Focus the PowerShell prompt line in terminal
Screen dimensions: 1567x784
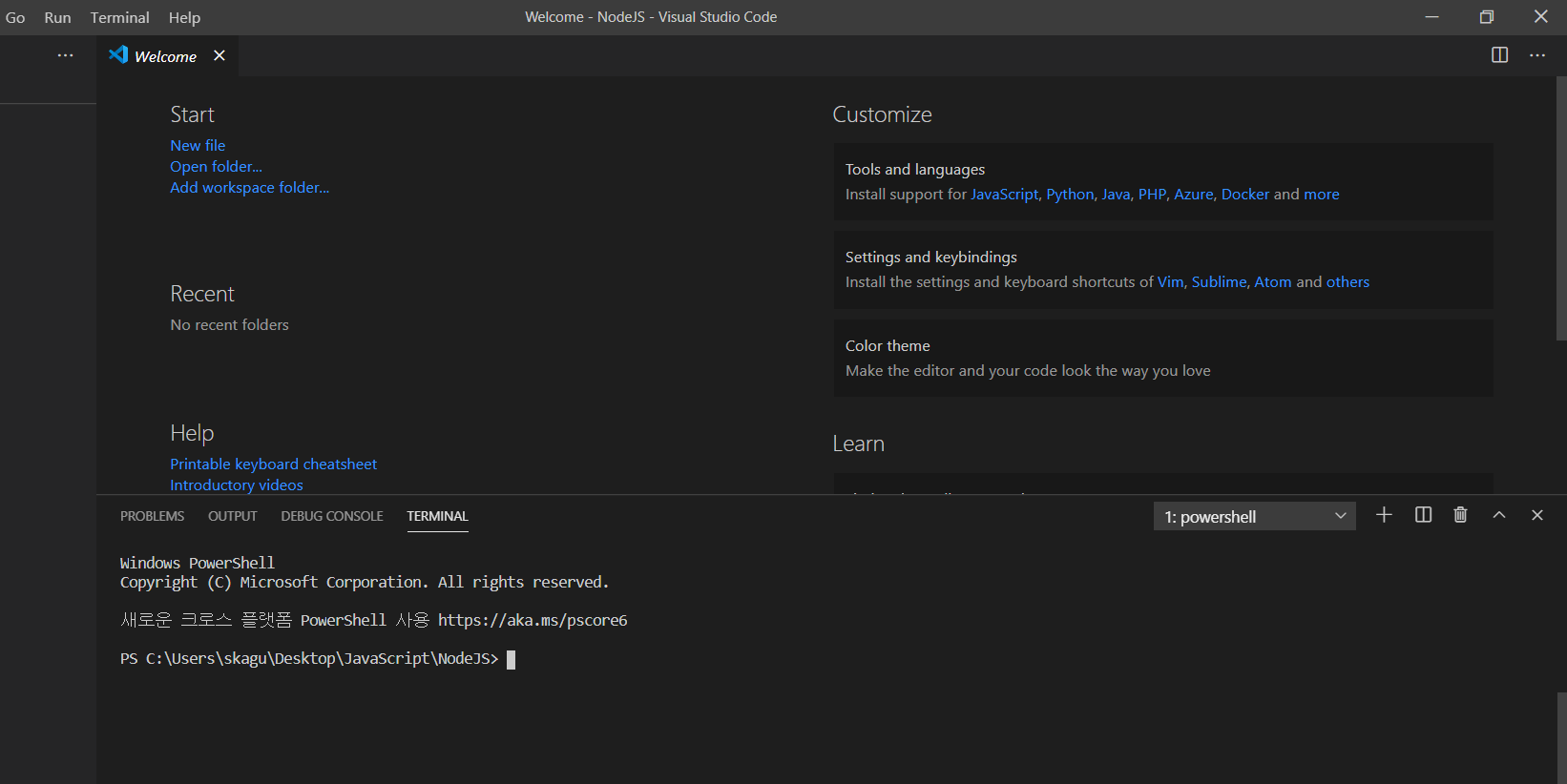[318, 659]
